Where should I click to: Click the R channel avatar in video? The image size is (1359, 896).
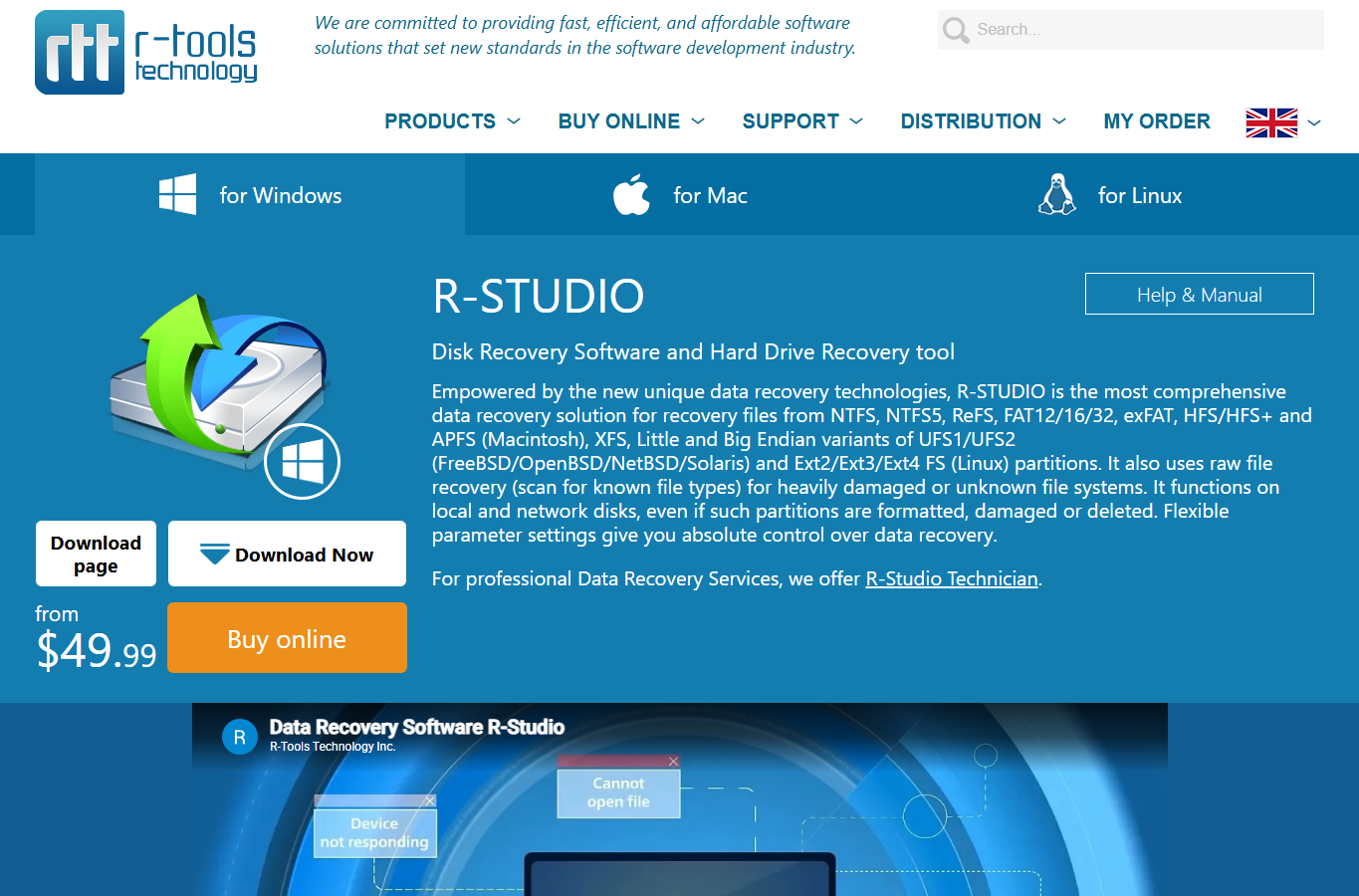click(239, 737)
